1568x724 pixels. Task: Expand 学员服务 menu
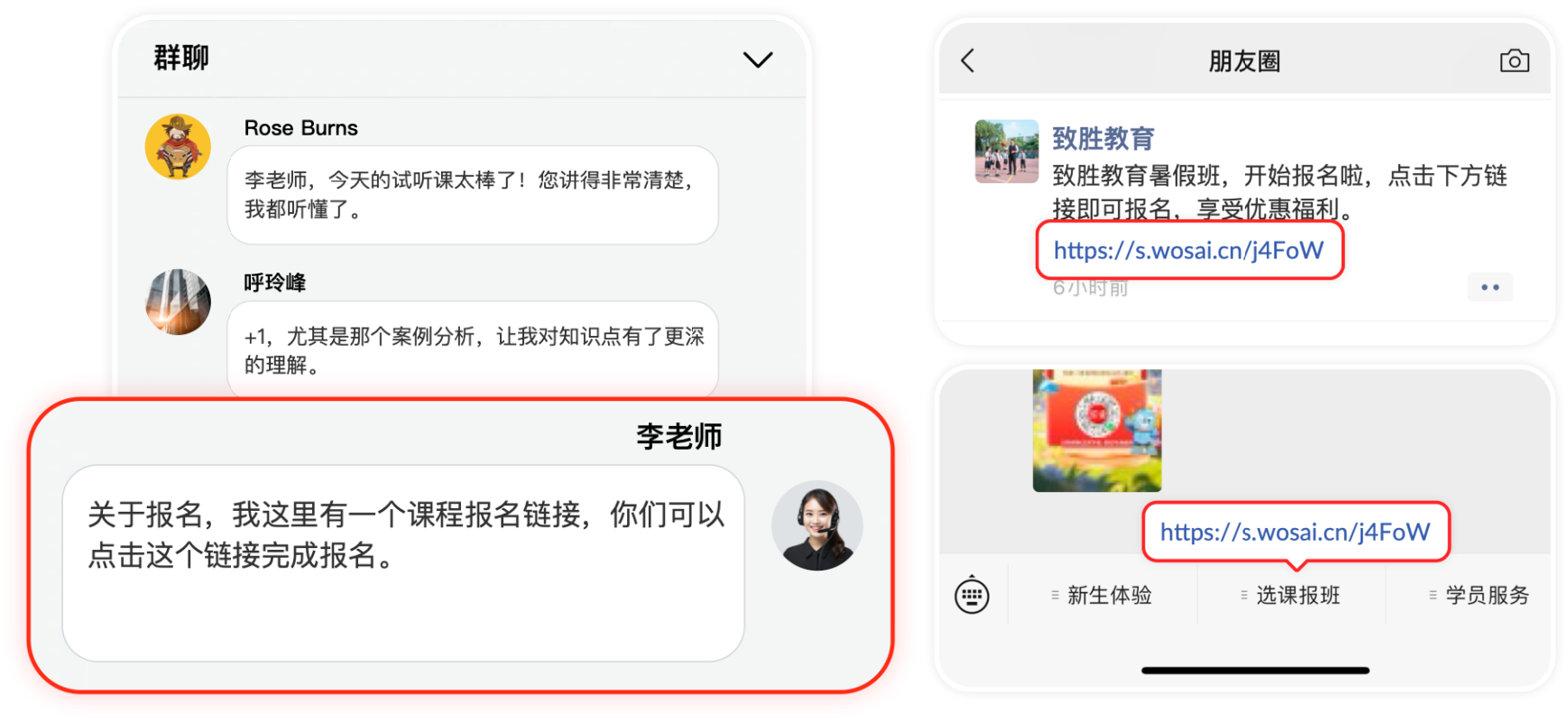[x=1480, y=595]
